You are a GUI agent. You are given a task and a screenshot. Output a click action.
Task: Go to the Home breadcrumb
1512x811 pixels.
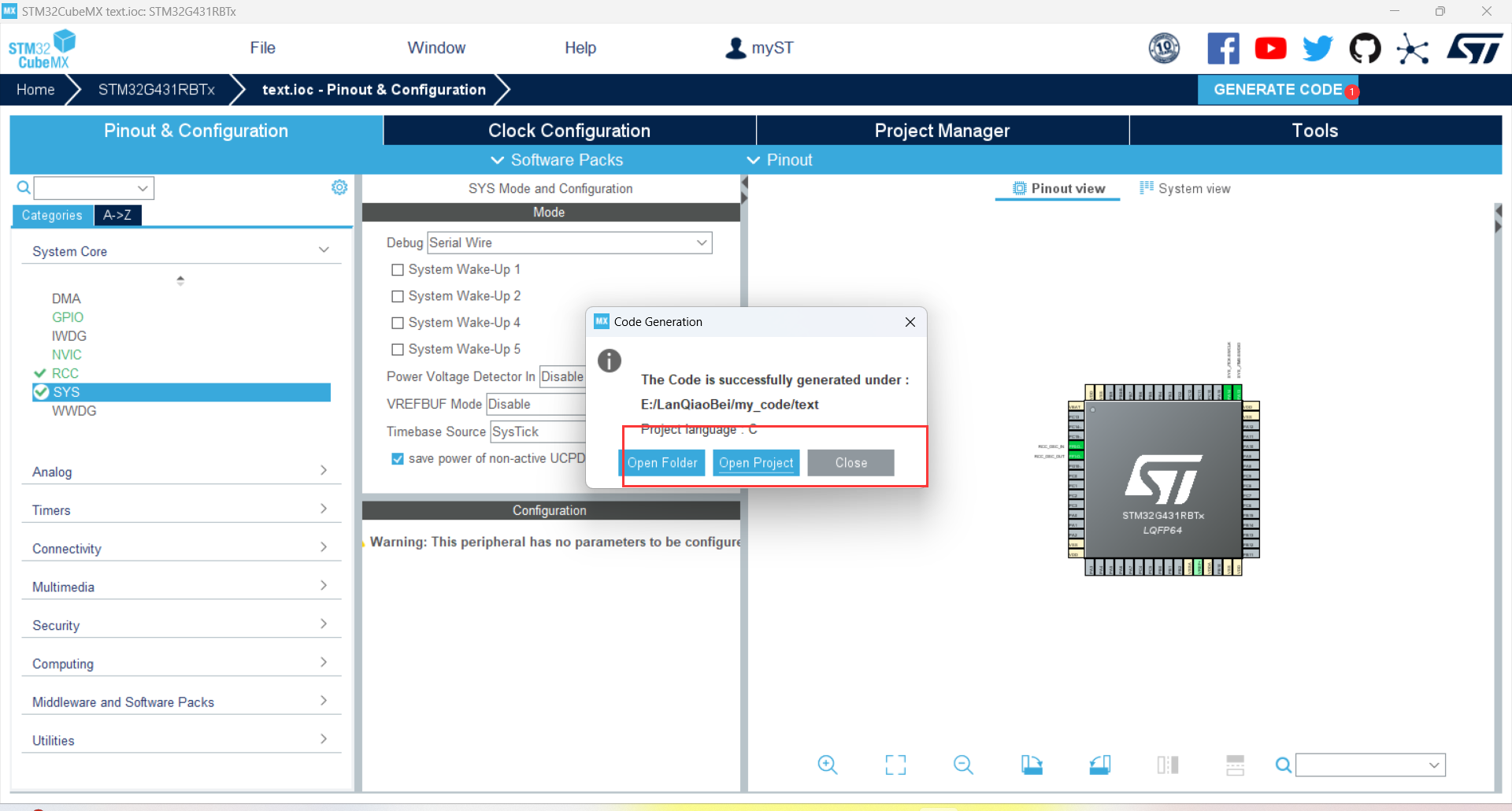[35, 90]
